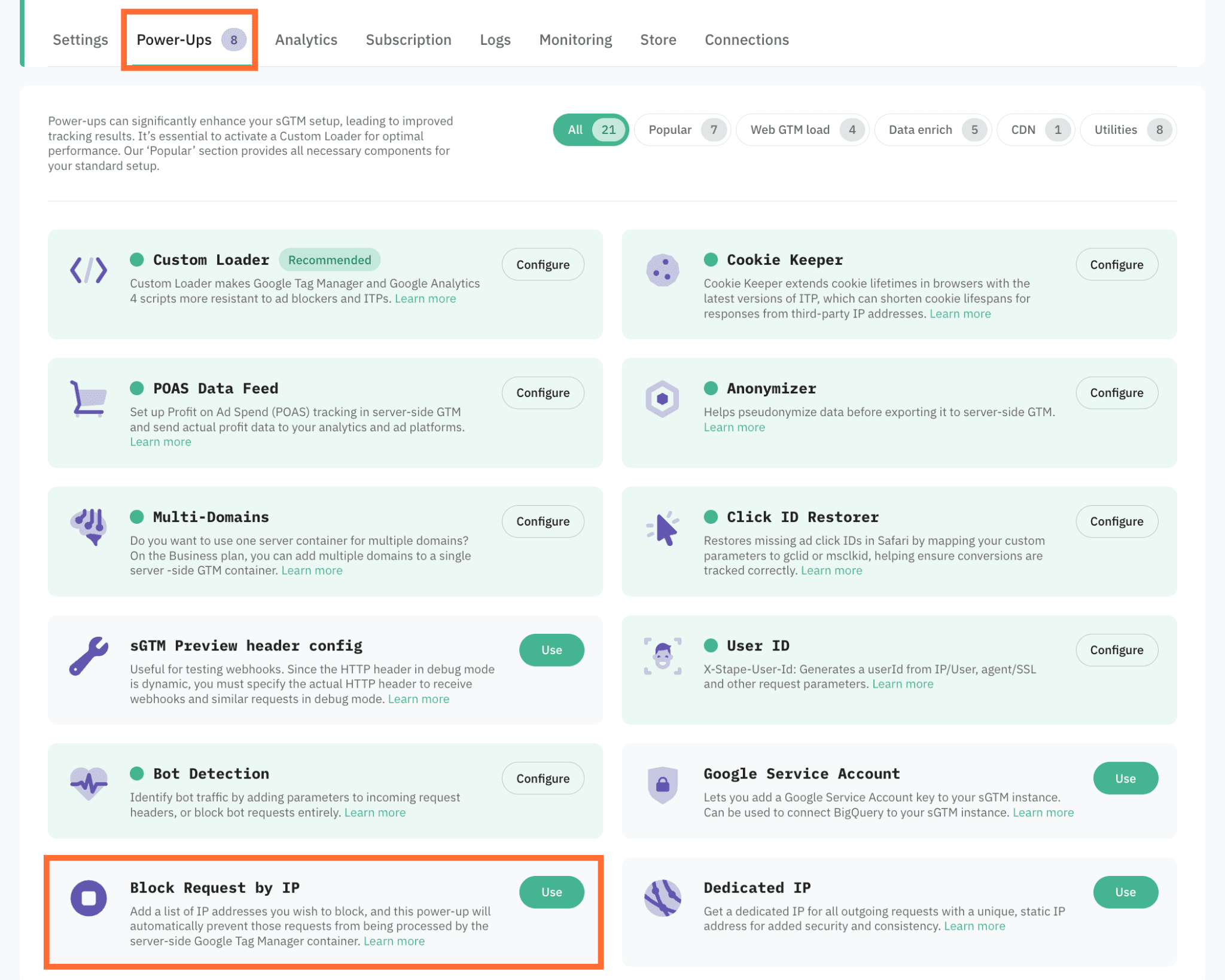Screen dimensions: 1225x980
Task: Configure the User ID power-up
Action: 1116,650
